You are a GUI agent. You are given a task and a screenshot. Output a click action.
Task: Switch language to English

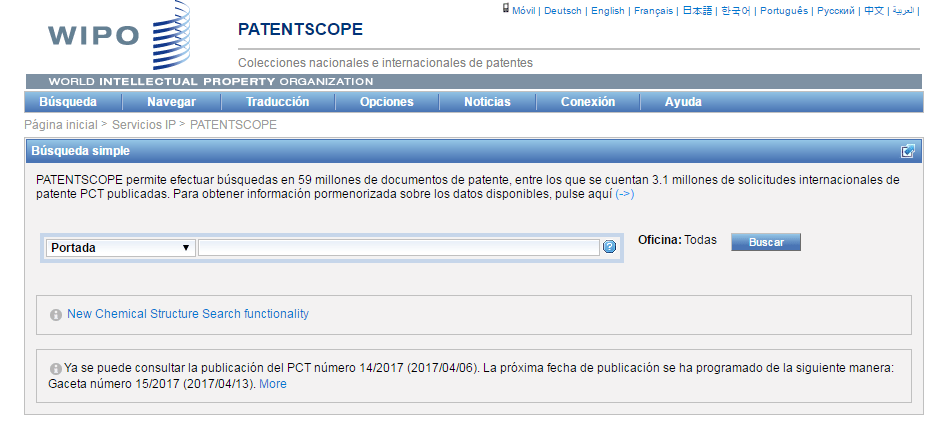coord(608,11)
